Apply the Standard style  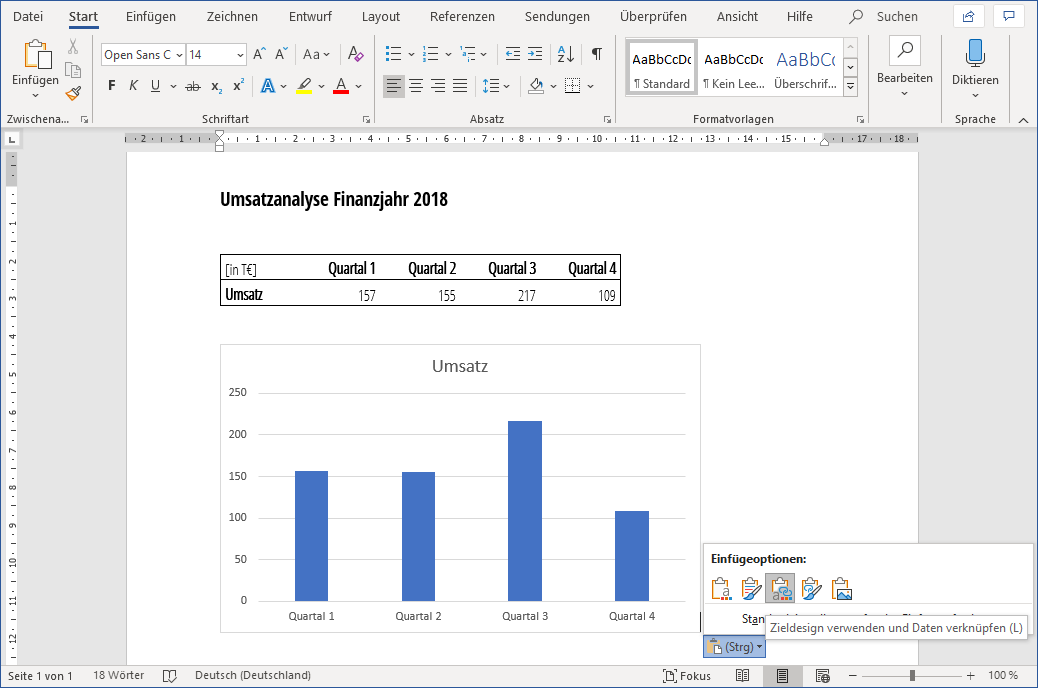point(661,68)
